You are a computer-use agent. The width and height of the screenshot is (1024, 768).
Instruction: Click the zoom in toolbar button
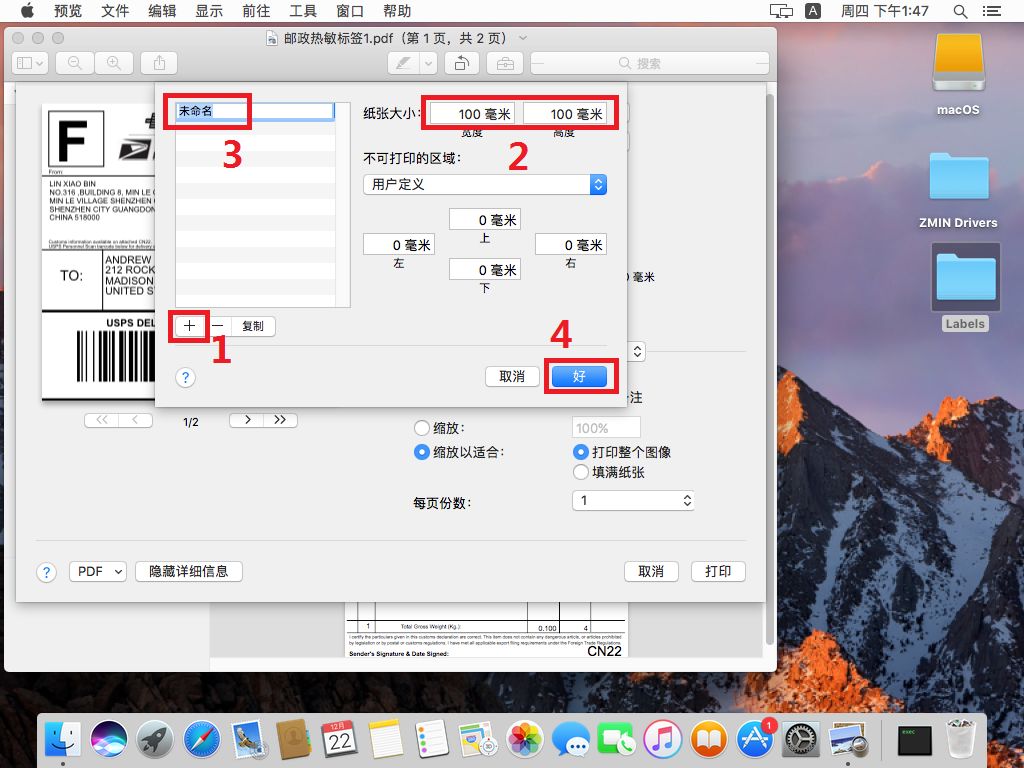(114, 63)
